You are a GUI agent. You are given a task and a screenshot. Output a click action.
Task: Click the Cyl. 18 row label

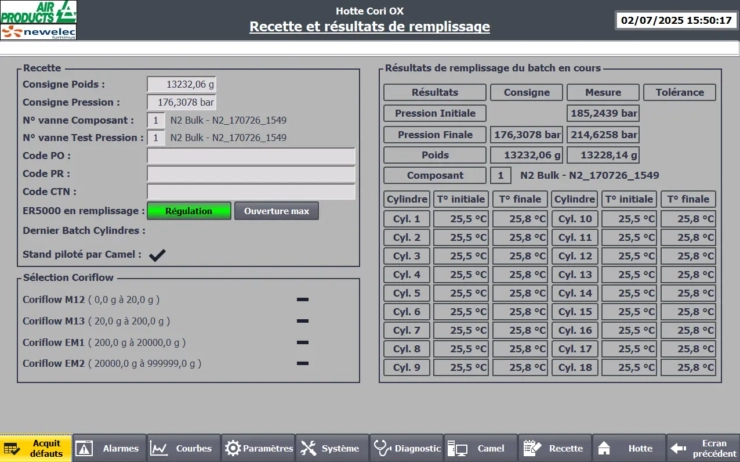575,368
